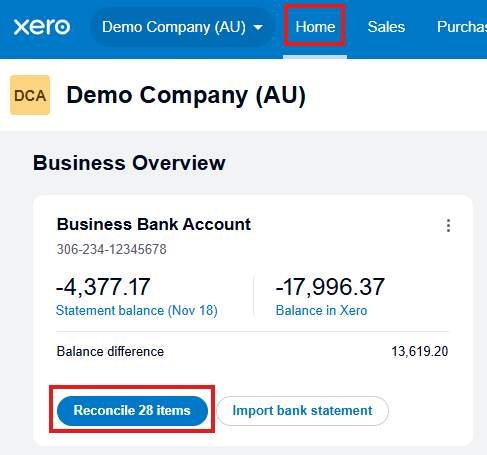The image size is (487, 455).
Task: Click Import bank statement button
Action: 302,411
